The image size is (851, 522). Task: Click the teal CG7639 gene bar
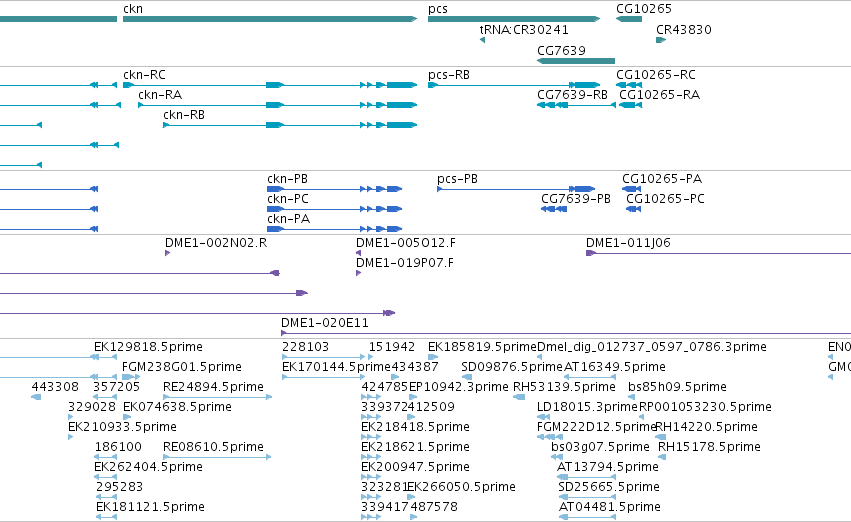(x=576, y=61)
